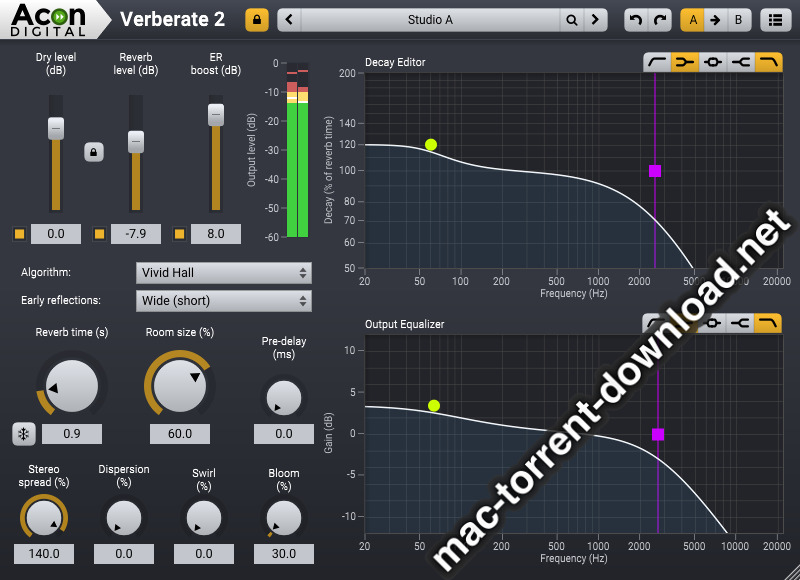The width and height of the screenshot is (800, 580).
Task: Click the Pre-delay knob
Action: [284, 397]
